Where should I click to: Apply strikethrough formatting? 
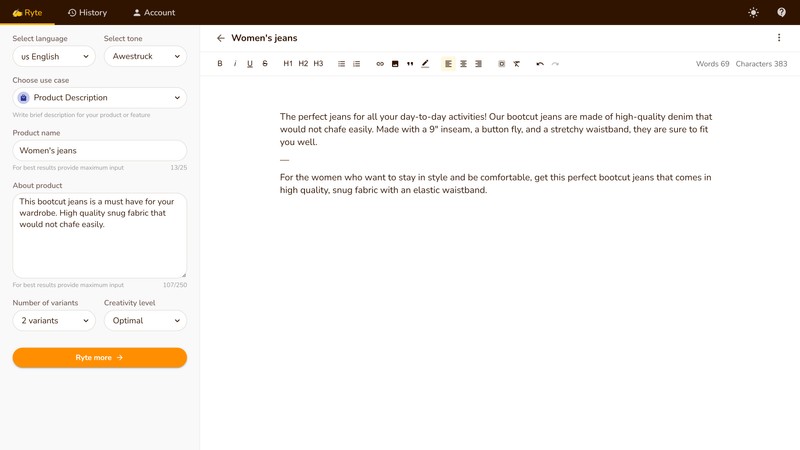[265, 64]
